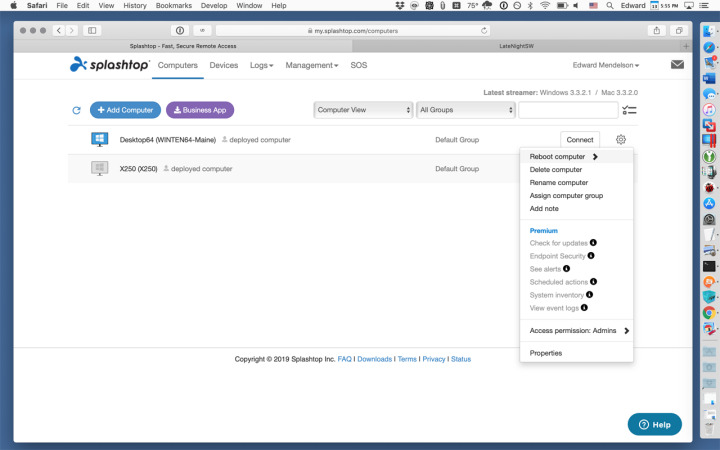This screenshot has width=720, height=450.
Task: Click Dropbox icon in menu bar
Action: (x=399, y=6)
